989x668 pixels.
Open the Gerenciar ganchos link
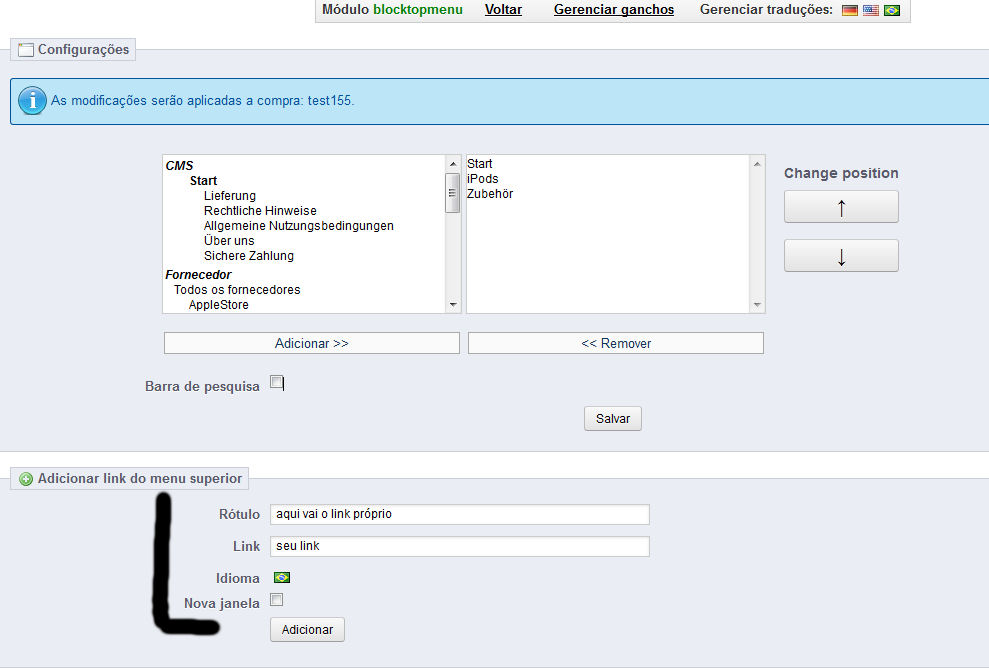pos(614,9)
